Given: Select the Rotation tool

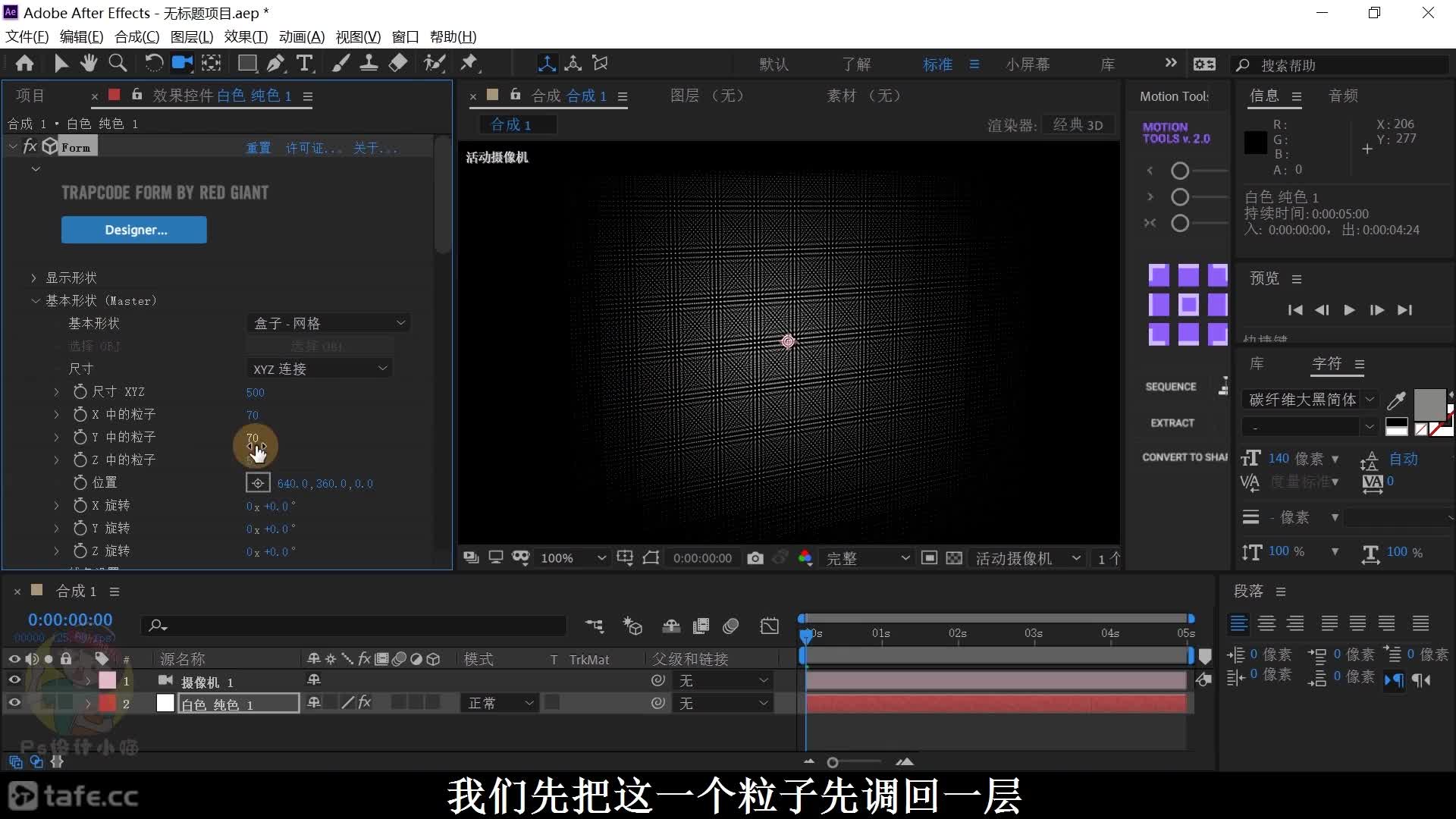Looking at the screenshot, I should click(153, 64).
